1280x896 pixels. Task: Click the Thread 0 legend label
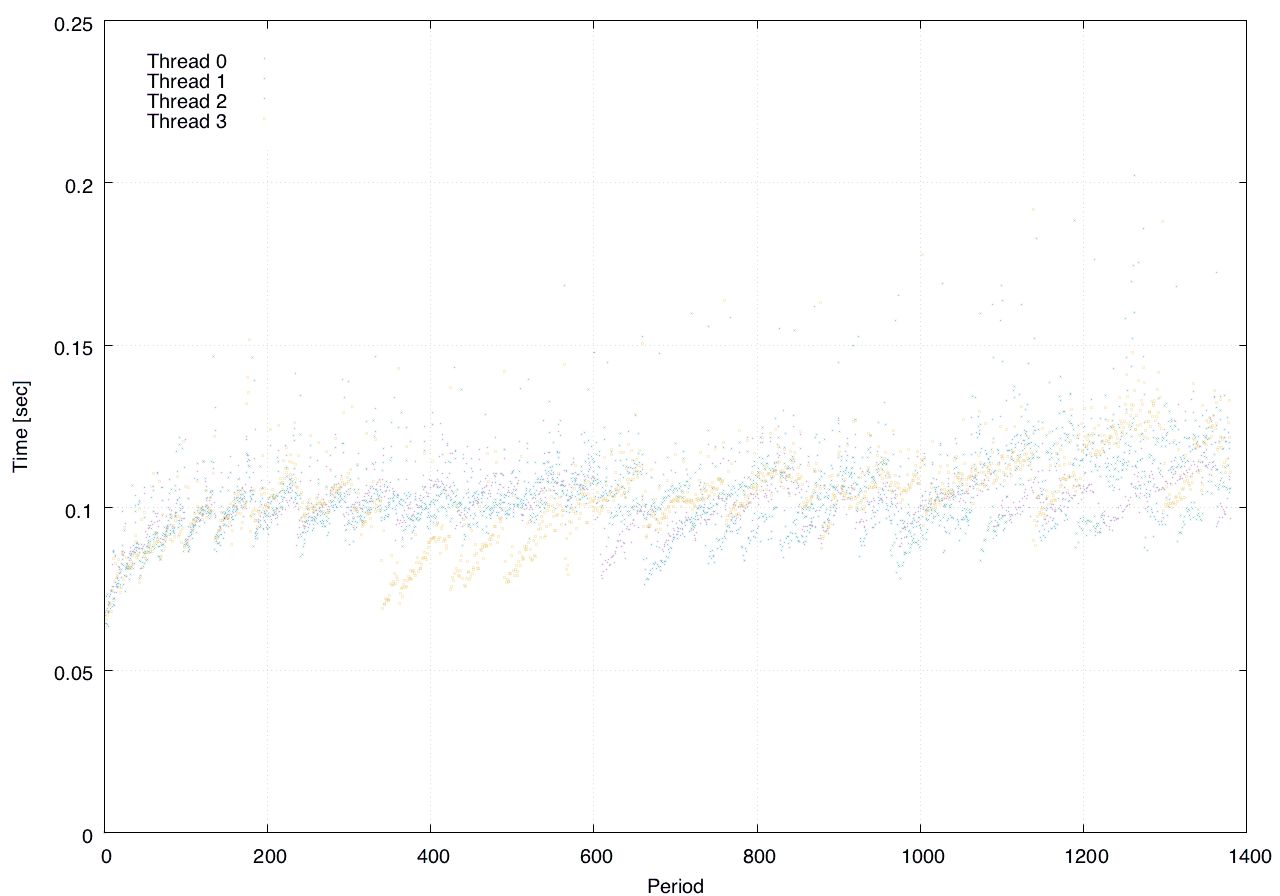coord(187,61)
